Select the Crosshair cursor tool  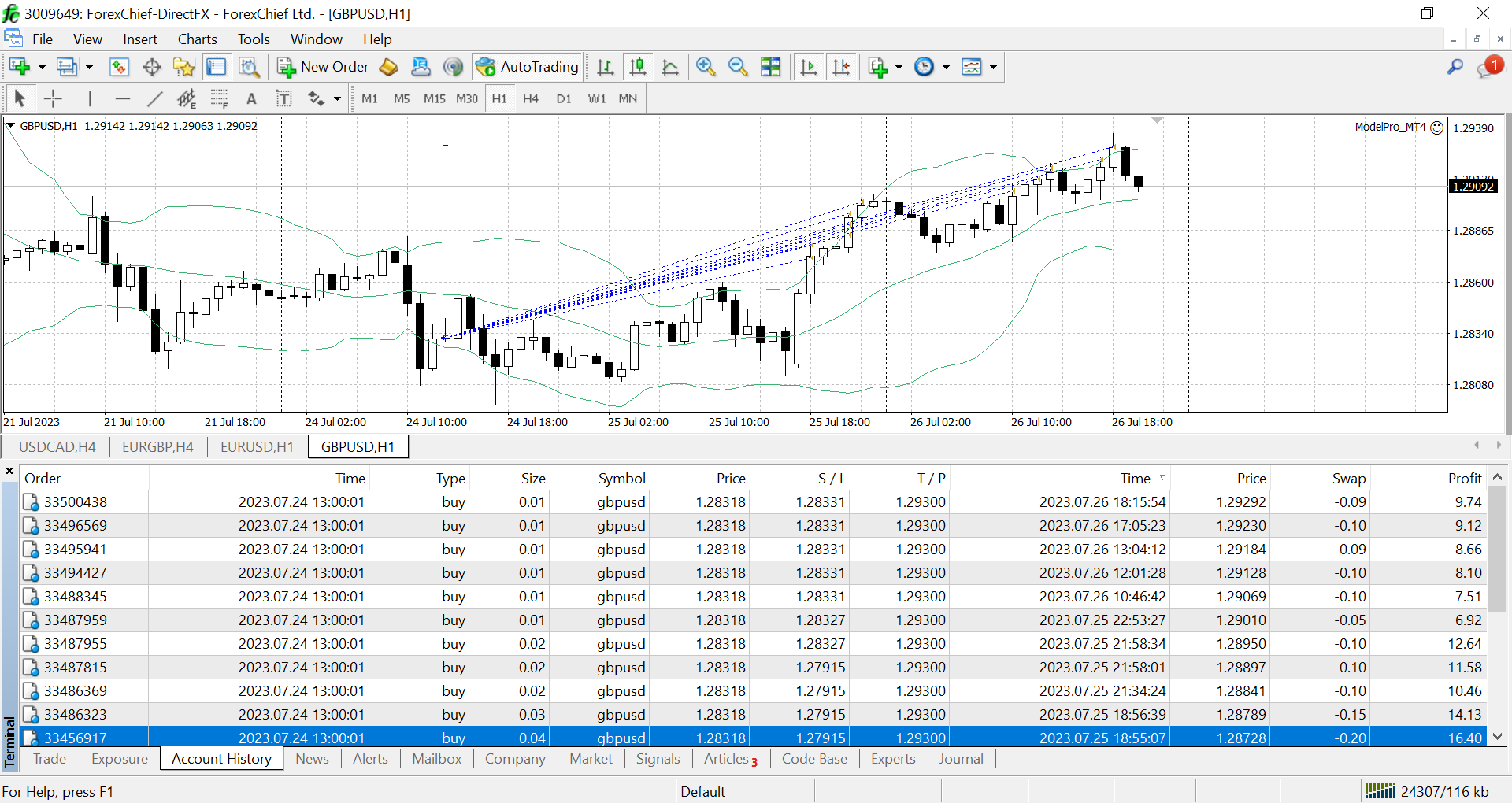pyautogui.click(x=53, y=98)
